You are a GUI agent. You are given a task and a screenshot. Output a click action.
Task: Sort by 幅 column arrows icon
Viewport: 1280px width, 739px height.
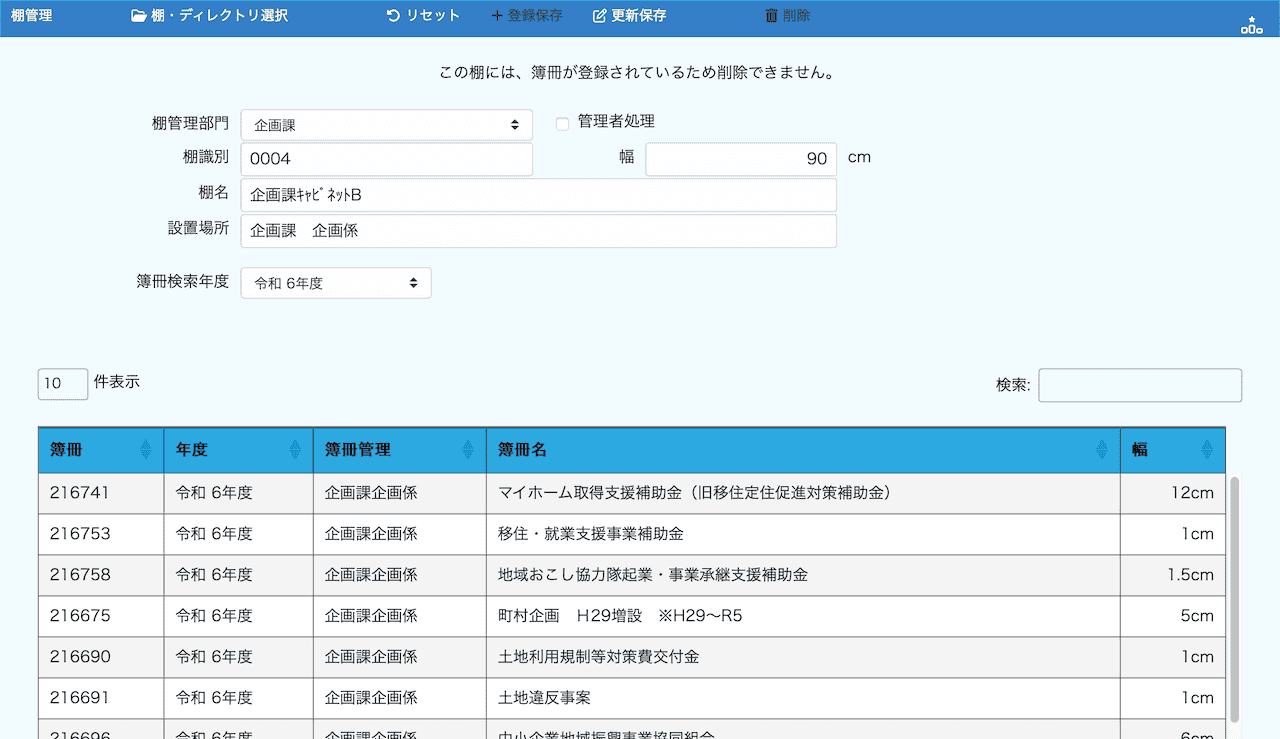click(1207, 450)
